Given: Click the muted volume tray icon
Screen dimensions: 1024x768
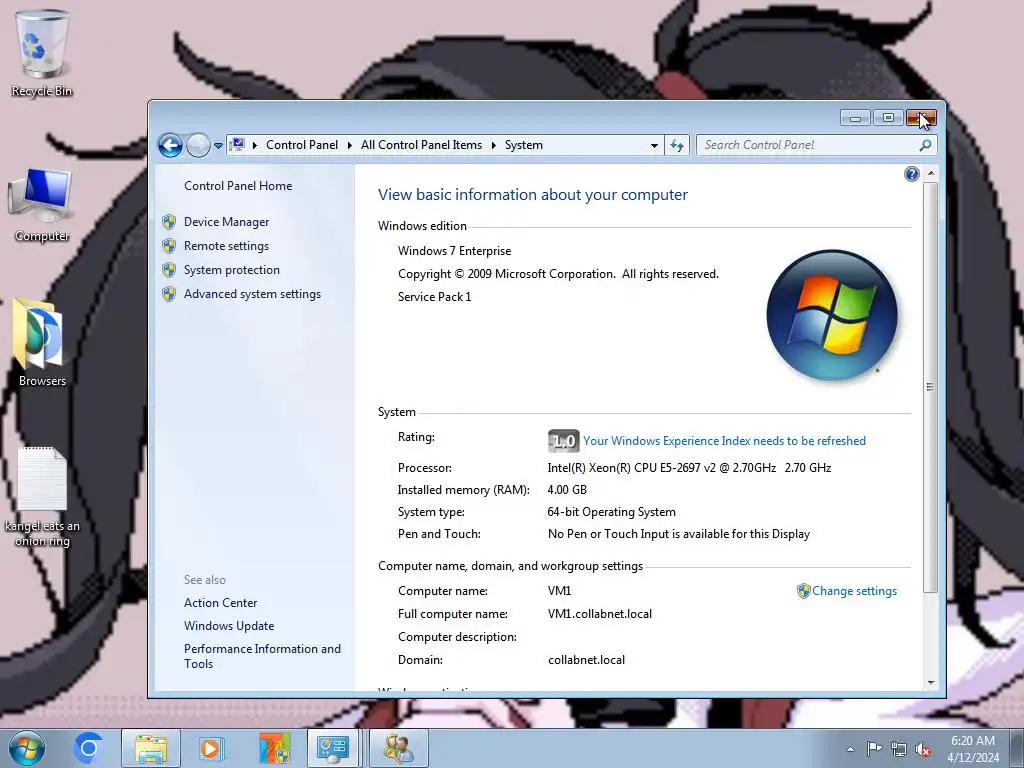Looking at the screenshot, I should (x=923, y=749).
